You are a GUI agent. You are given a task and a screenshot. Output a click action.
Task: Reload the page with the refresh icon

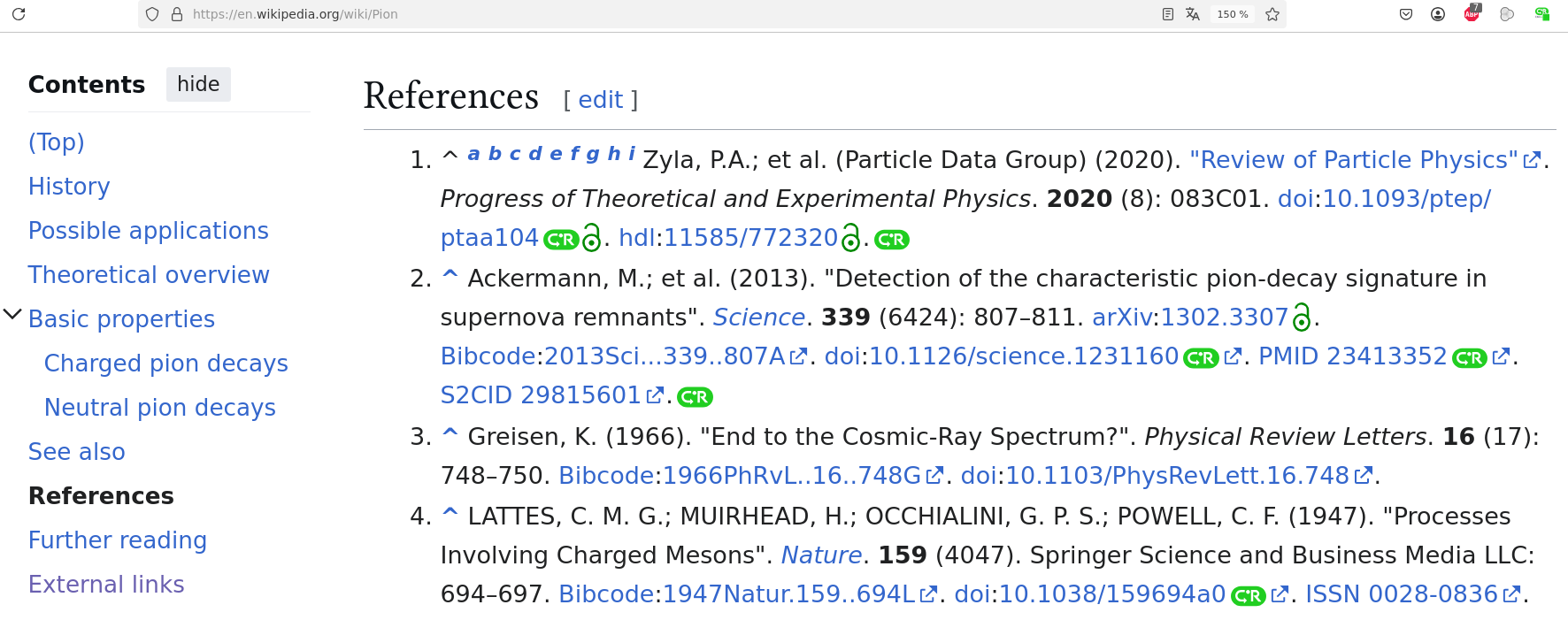coord(19,14)
